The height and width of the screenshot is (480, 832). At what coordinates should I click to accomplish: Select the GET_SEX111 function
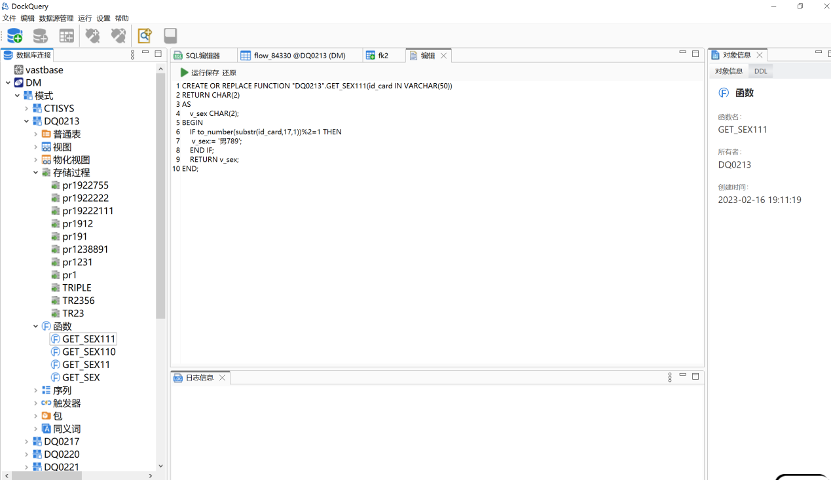89,339
